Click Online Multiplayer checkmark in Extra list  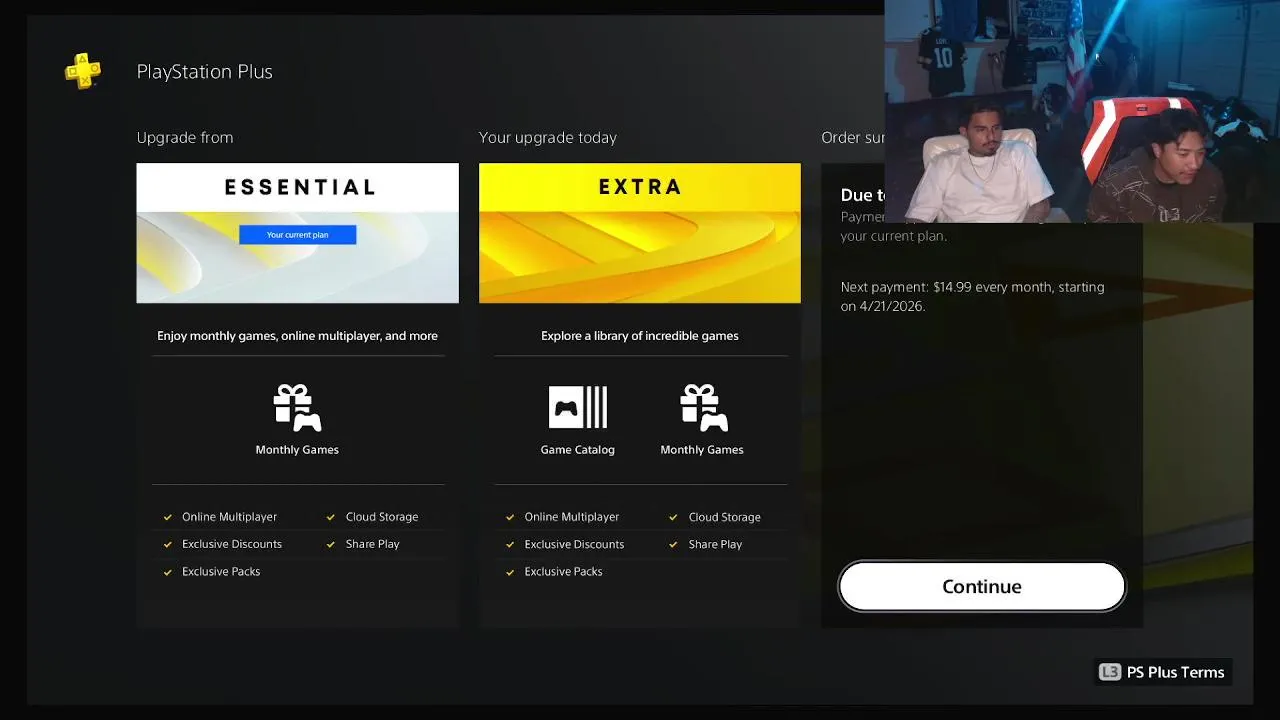tap(510, 517)
